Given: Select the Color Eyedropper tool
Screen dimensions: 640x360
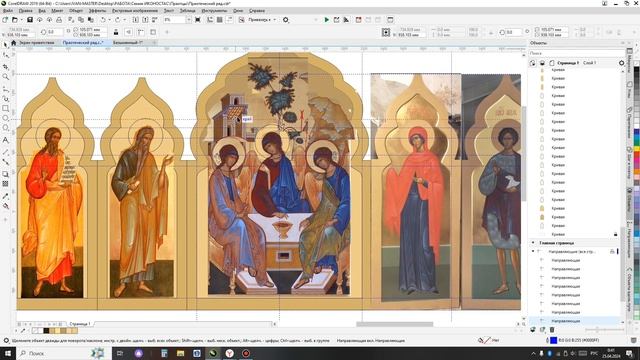Looking at the screenshot, I should (x=5, y=196).
